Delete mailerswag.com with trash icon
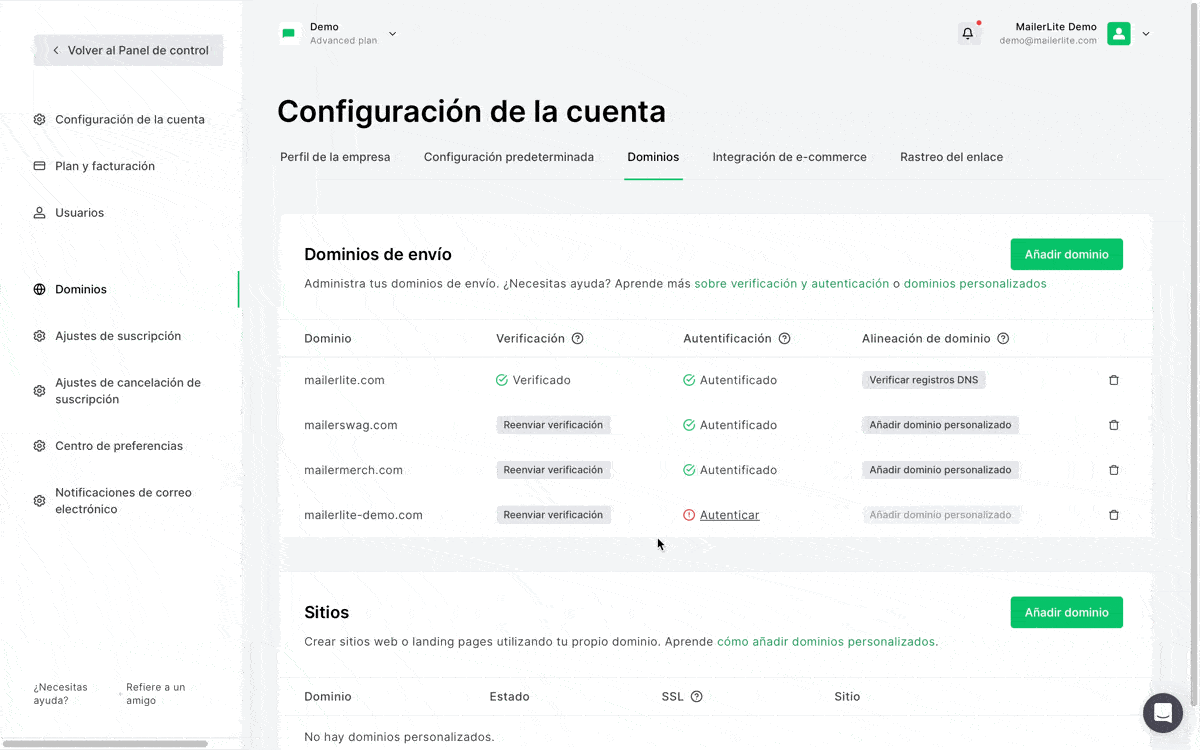1200x750 pixels. (1114, 425)
